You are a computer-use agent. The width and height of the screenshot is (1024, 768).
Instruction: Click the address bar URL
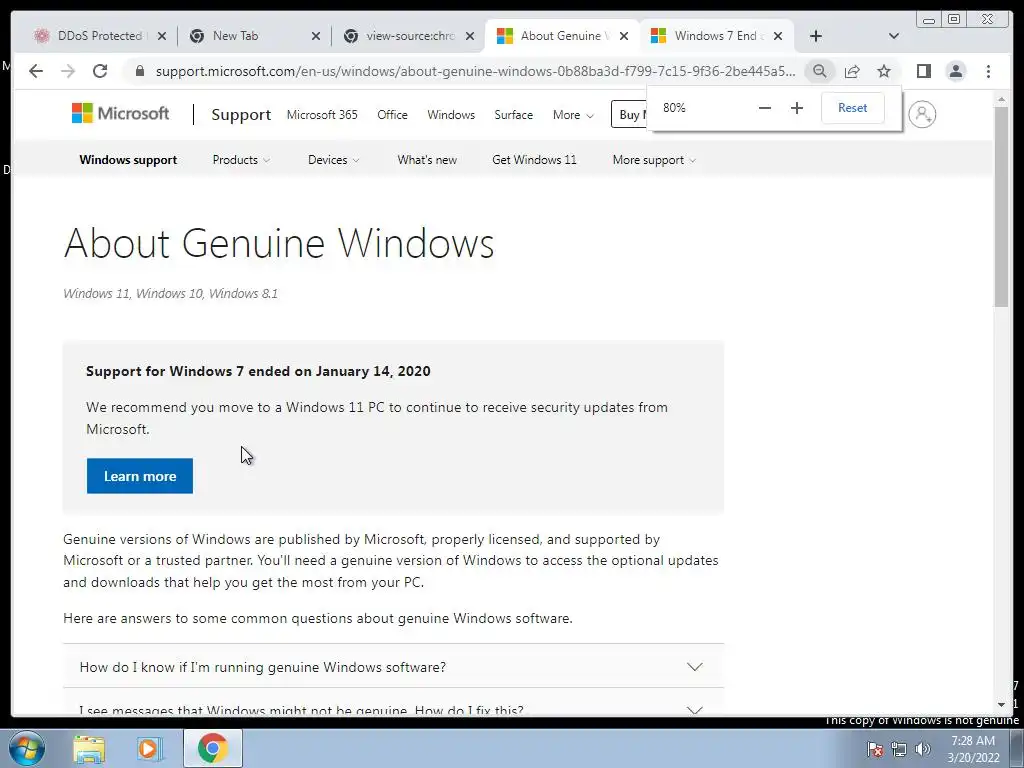475,71
